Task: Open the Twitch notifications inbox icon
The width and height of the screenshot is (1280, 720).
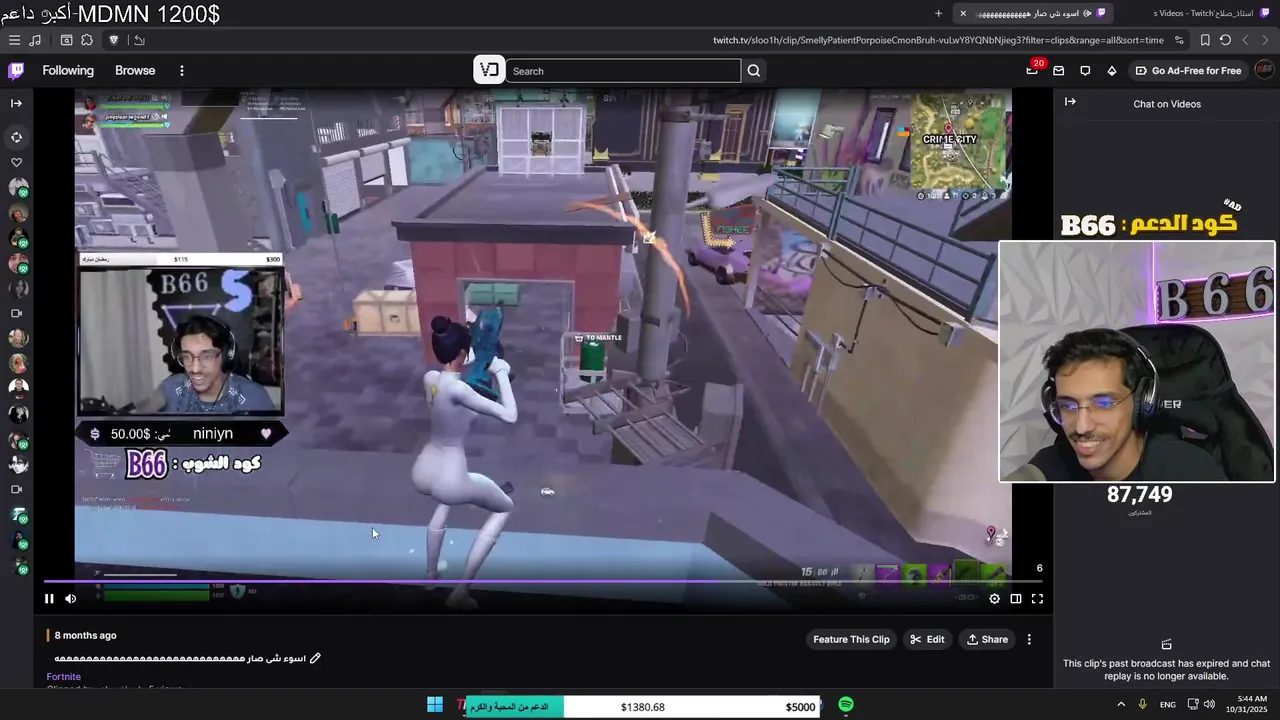Action: pos(1059,71)
